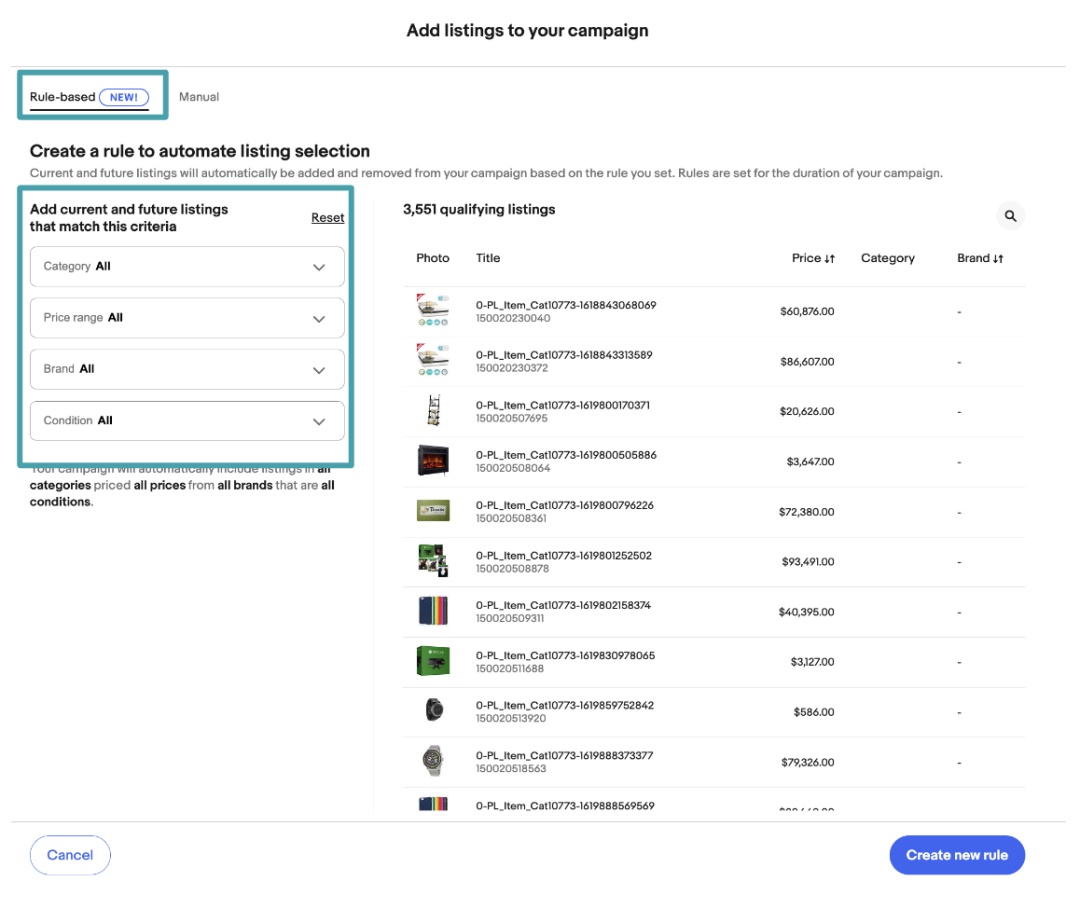Open thumbnail for item 150020230040
This screenshot has height=923, width=1080.
click(x=433, y=311)
